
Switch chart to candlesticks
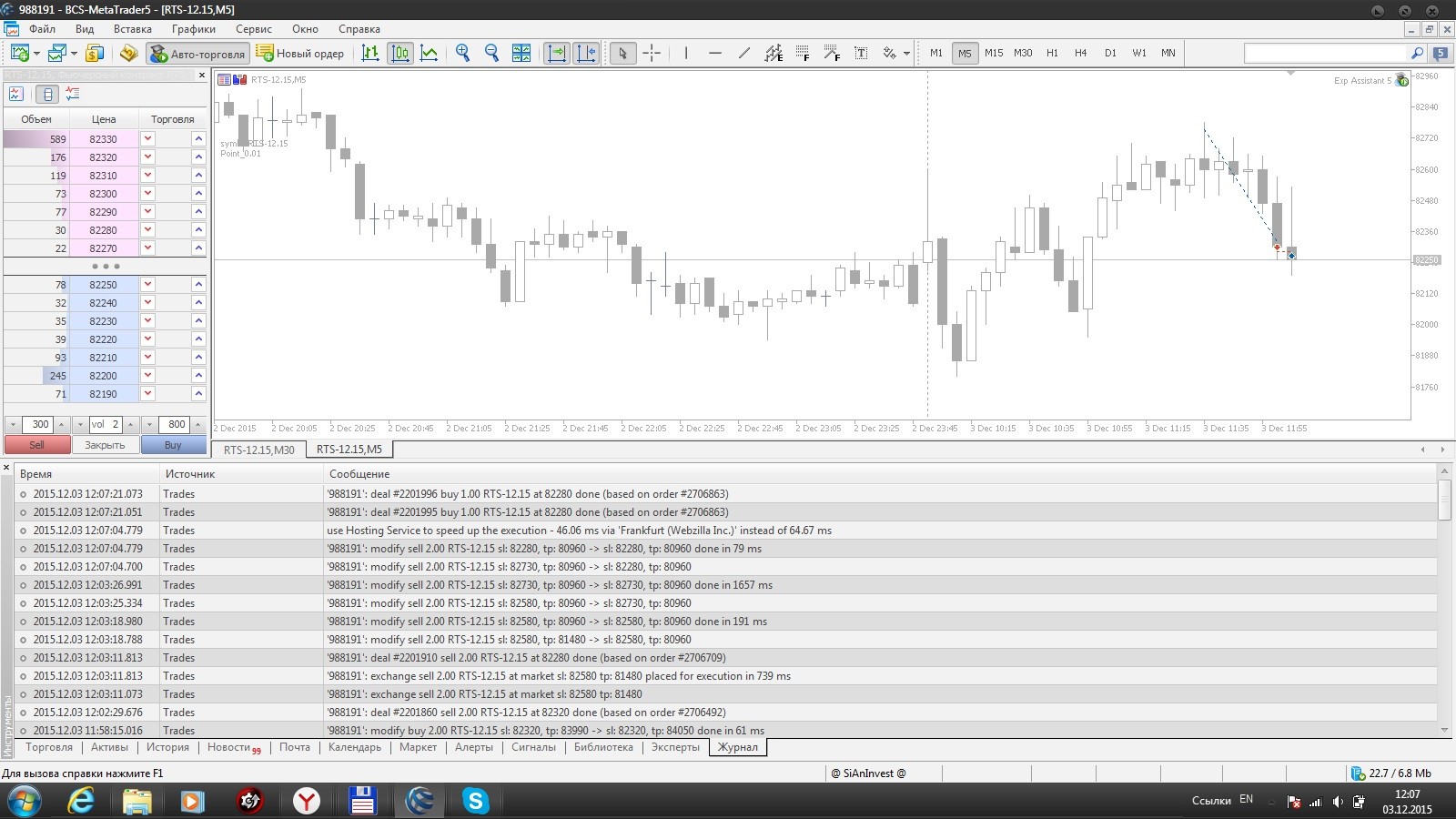(400, 53)
